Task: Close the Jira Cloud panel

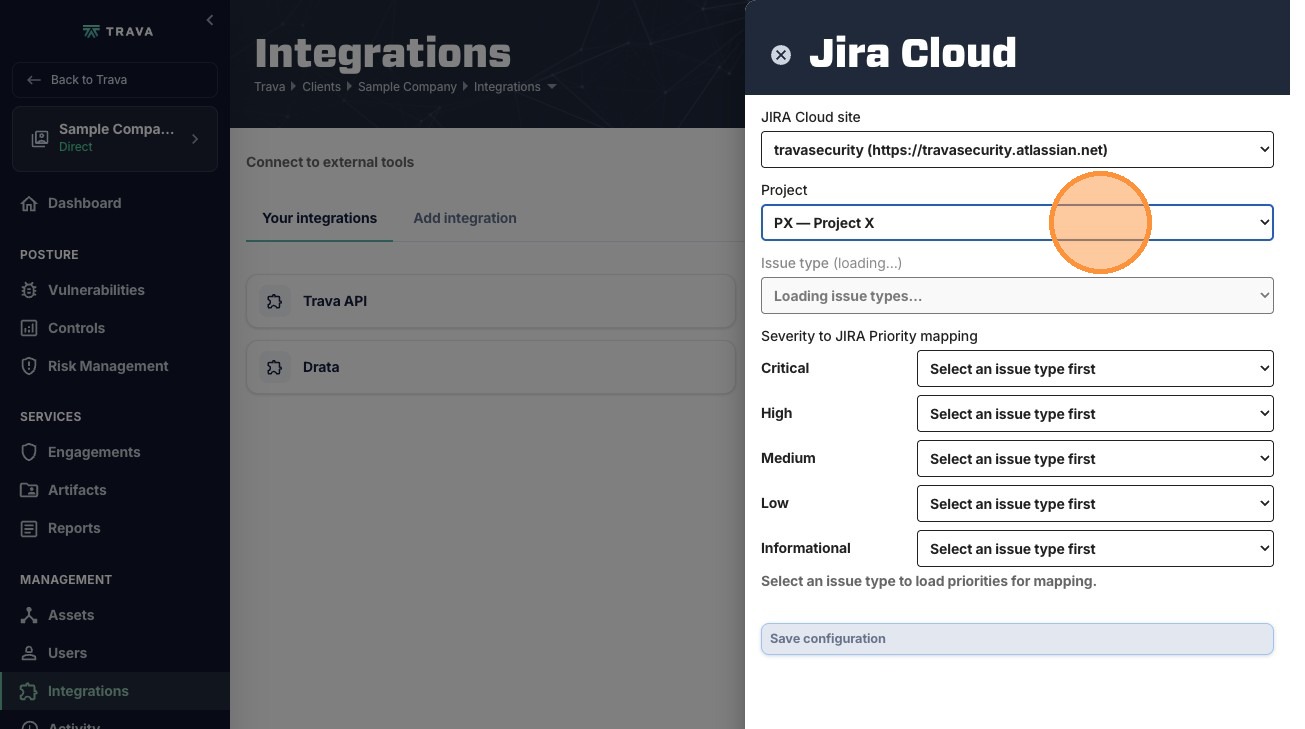Action: (x=781, y=55)
